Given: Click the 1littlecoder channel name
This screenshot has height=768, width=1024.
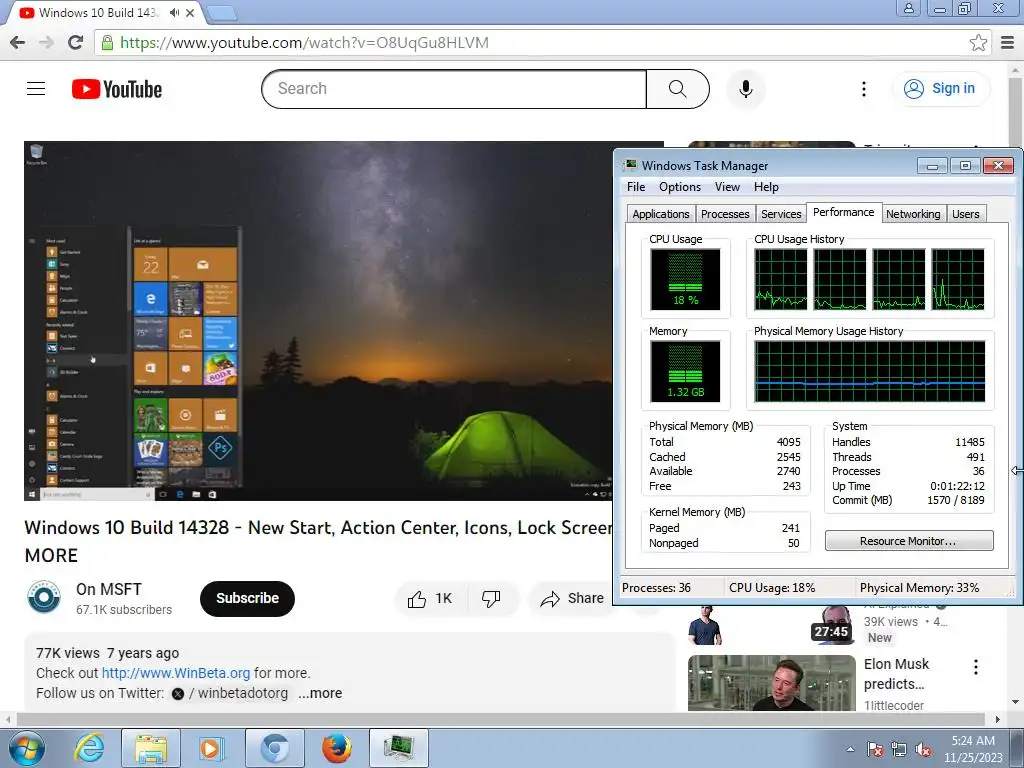Looking at the screenshot, I should (893, 705).
